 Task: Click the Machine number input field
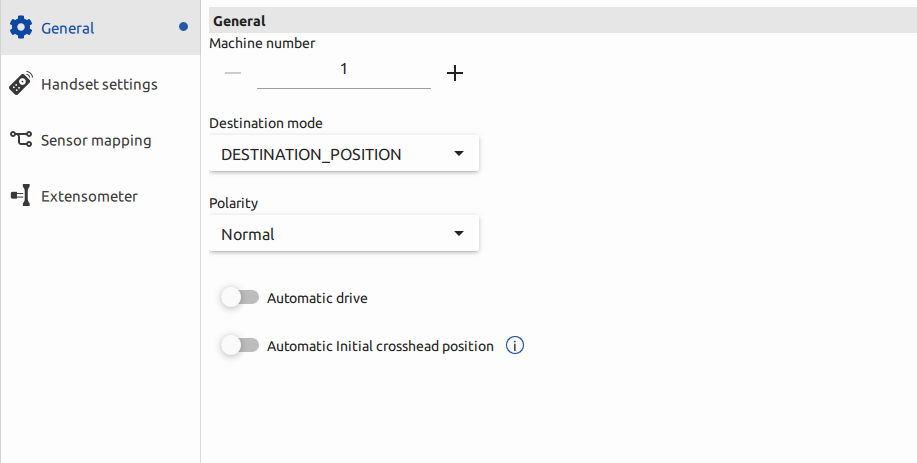344,70
